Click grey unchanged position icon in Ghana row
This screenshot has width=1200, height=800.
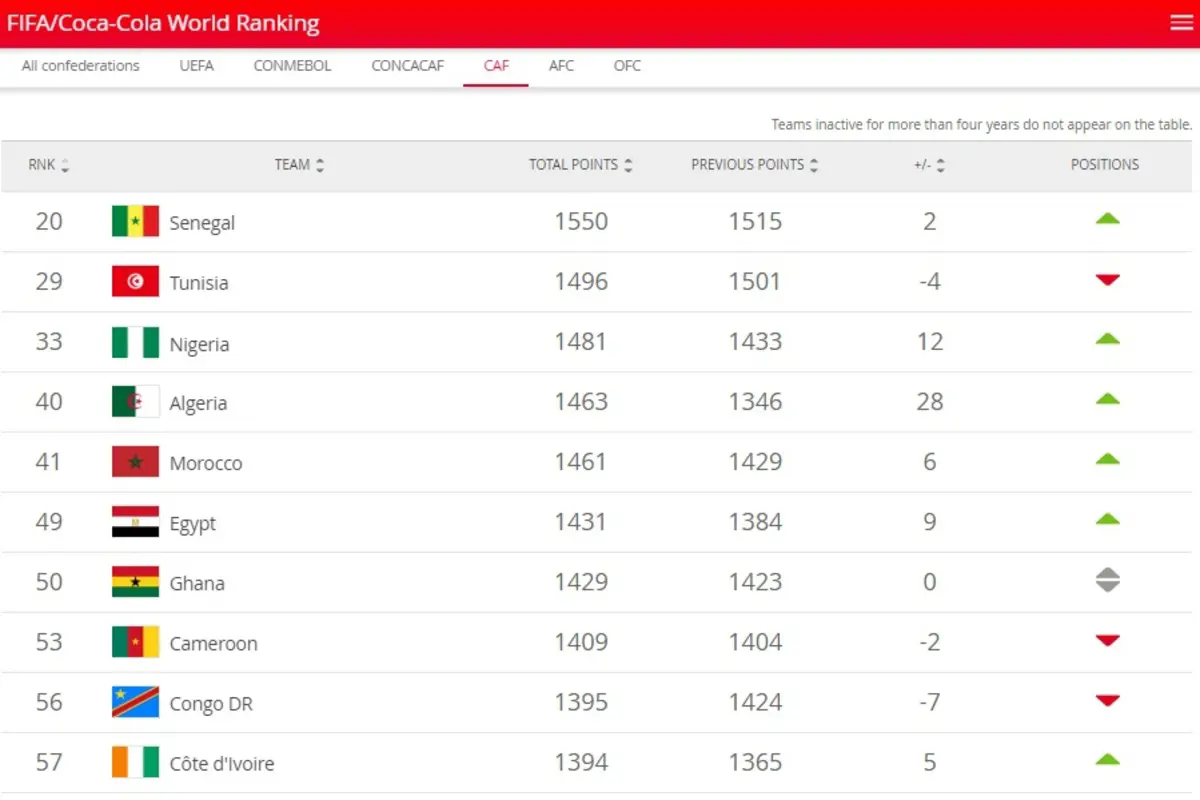(1107, 580)
